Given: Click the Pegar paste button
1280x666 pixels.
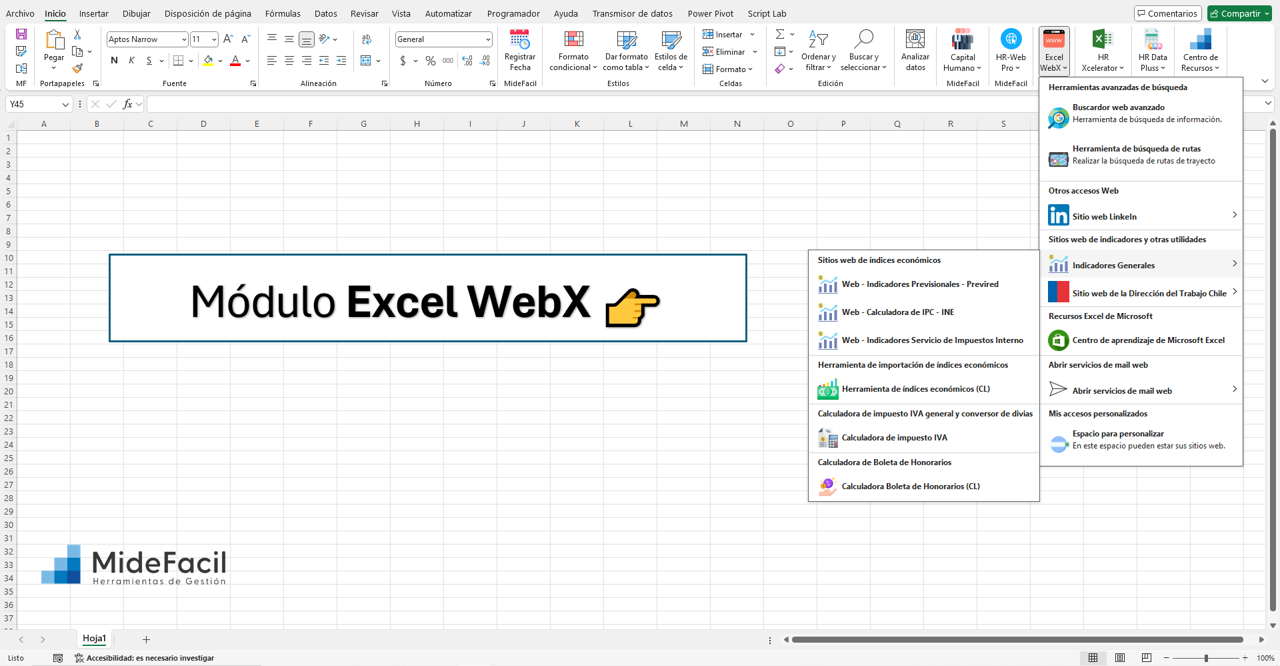Looking at the screenshot, I should [54, 48].
